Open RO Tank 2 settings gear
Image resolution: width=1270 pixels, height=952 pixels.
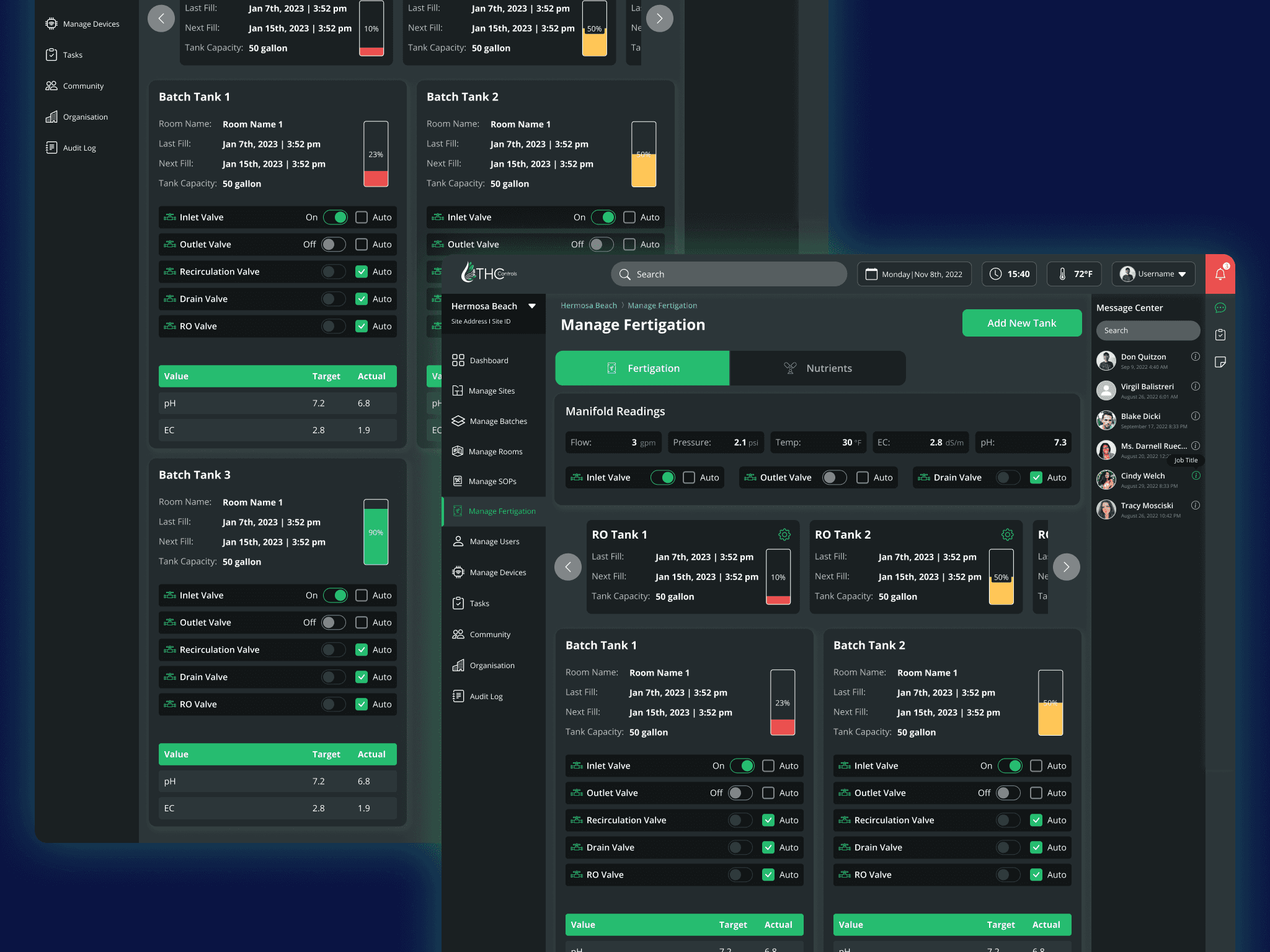tap(1008, 534)
